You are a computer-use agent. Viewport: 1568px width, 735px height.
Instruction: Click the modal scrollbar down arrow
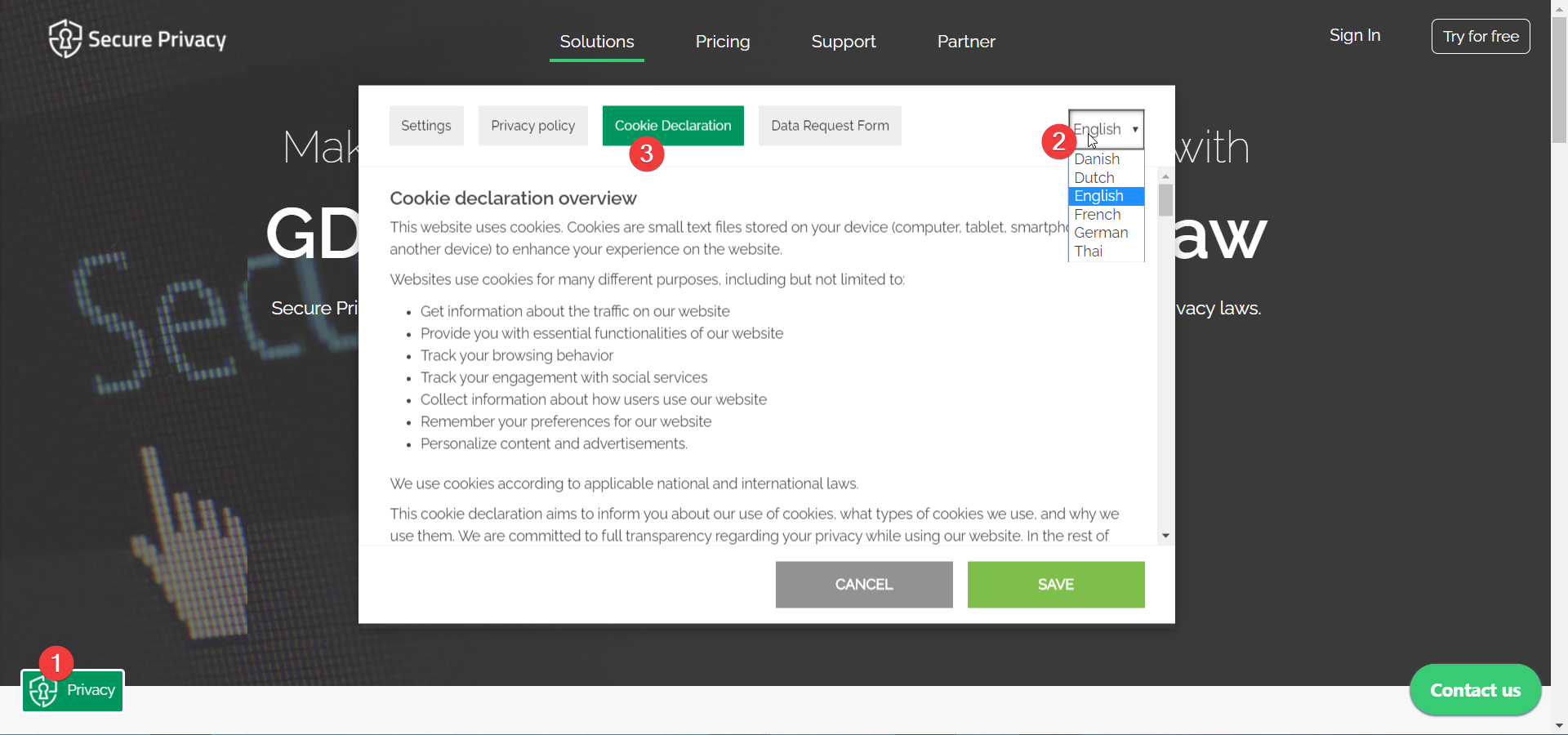(1165, 536)
